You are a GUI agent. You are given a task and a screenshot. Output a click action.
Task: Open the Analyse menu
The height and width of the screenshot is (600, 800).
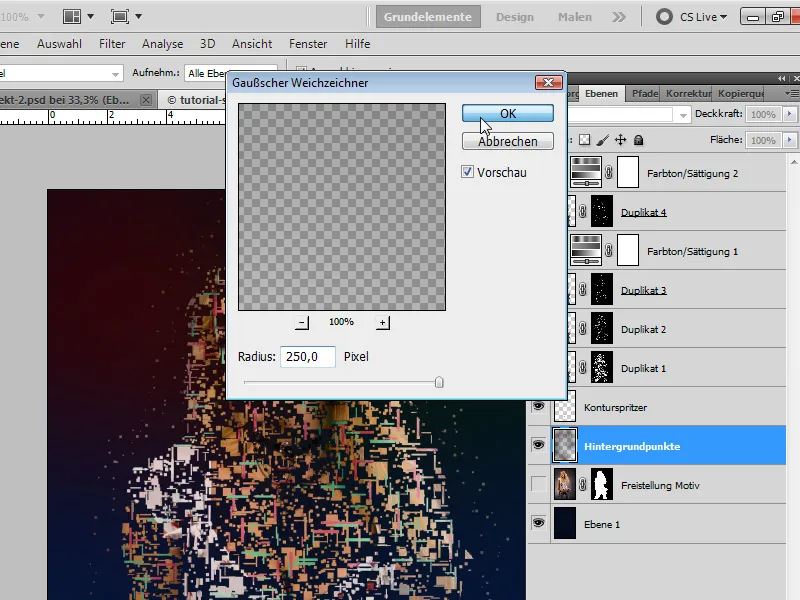(162, 44)
